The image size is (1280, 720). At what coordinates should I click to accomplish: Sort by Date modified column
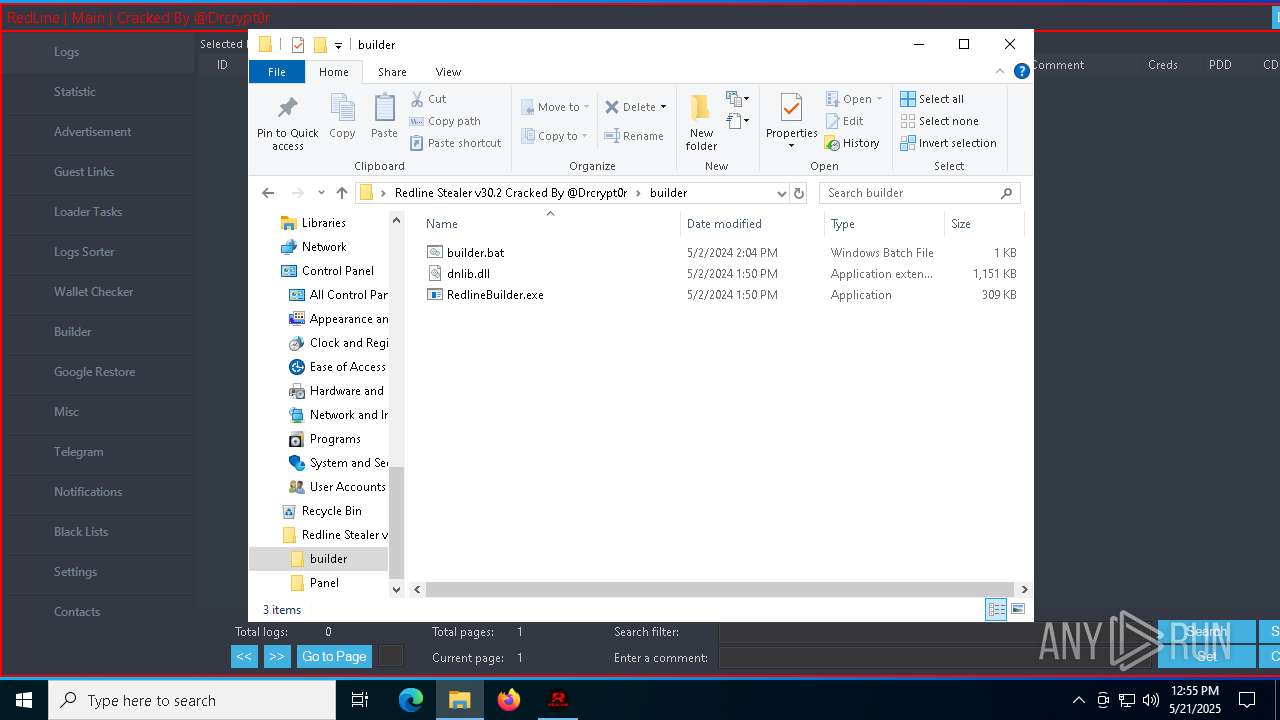coord(753,224)
